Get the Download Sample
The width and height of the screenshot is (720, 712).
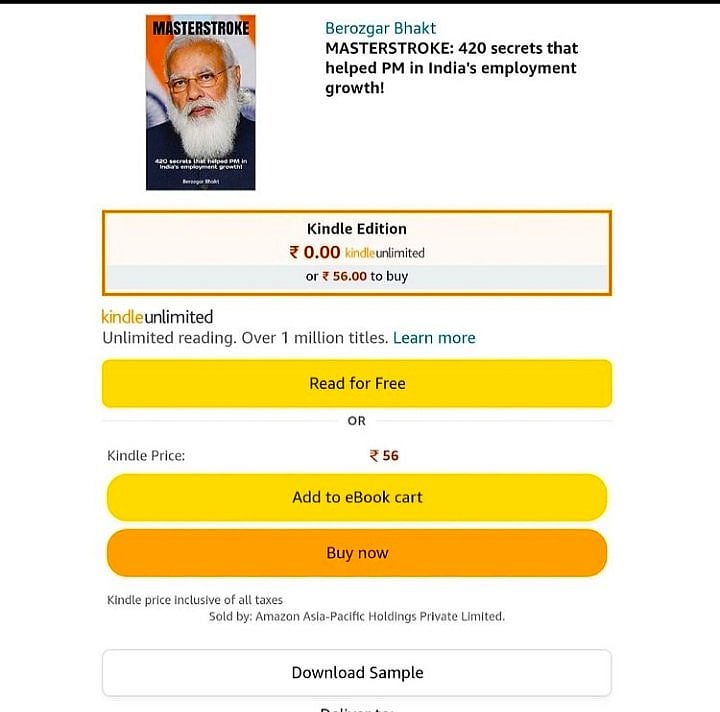(x=357, y=673)
